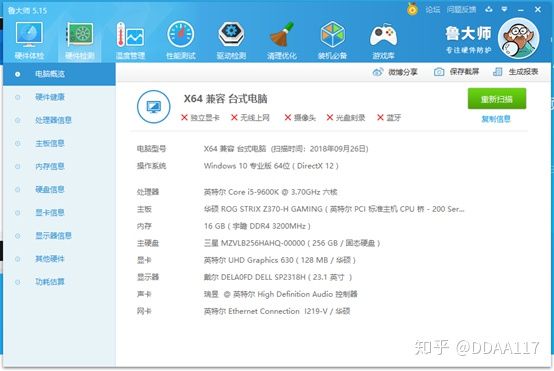Launch the 性能测试 performance benchmark
Viewport: 554px width, 371px height.
pyautogui.click(x=181, y=40)
